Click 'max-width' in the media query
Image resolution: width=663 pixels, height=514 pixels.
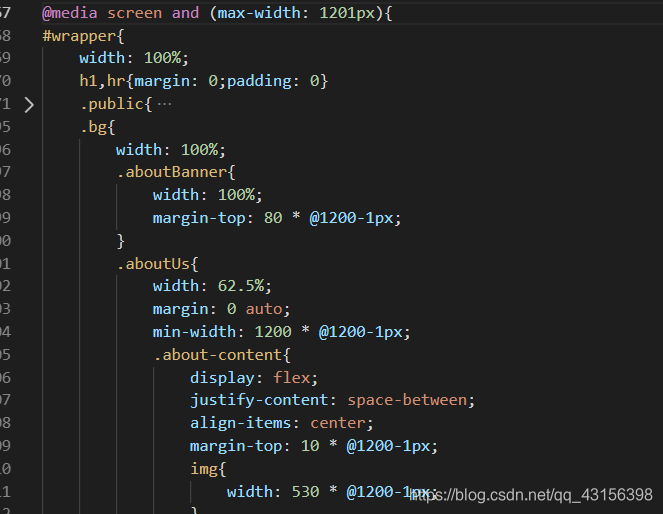[x=259, y=13]
